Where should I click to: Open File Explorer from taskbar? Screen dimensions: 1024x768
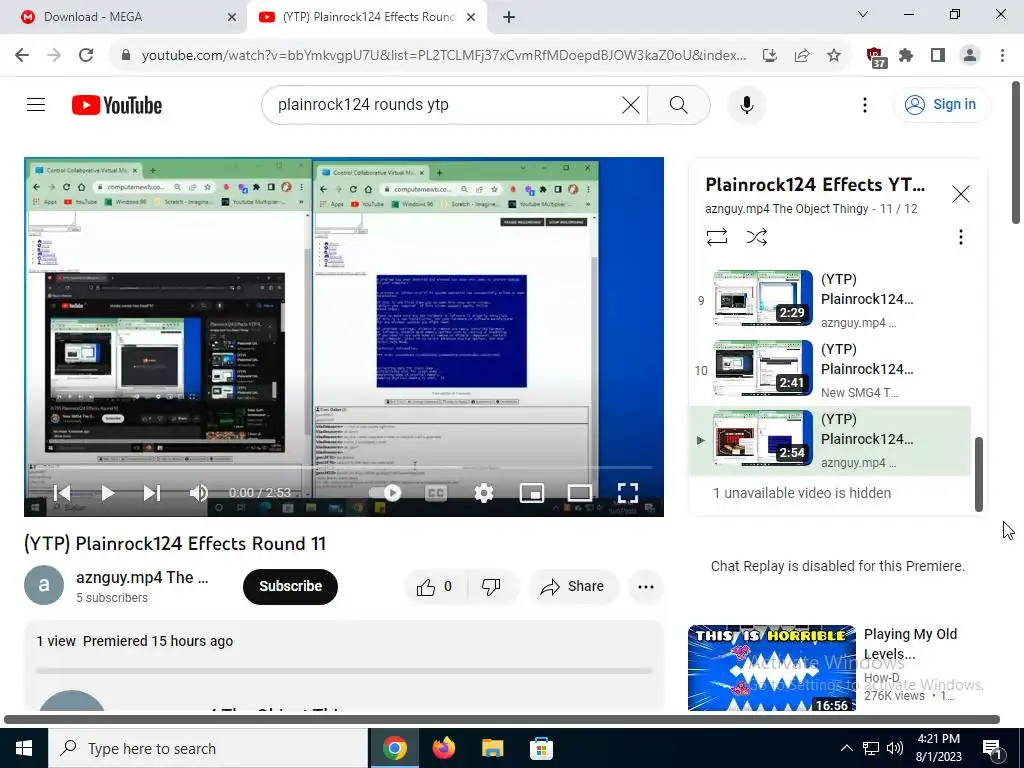(492, 748)
